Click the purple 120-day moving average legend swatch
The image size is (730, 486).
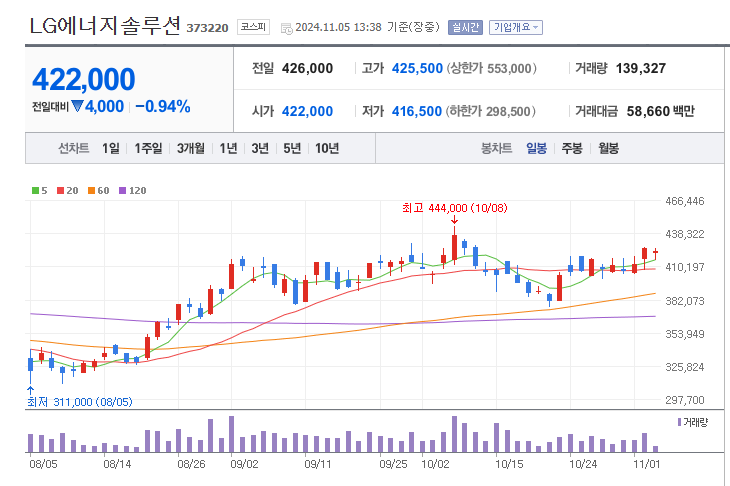click(122, 190)
